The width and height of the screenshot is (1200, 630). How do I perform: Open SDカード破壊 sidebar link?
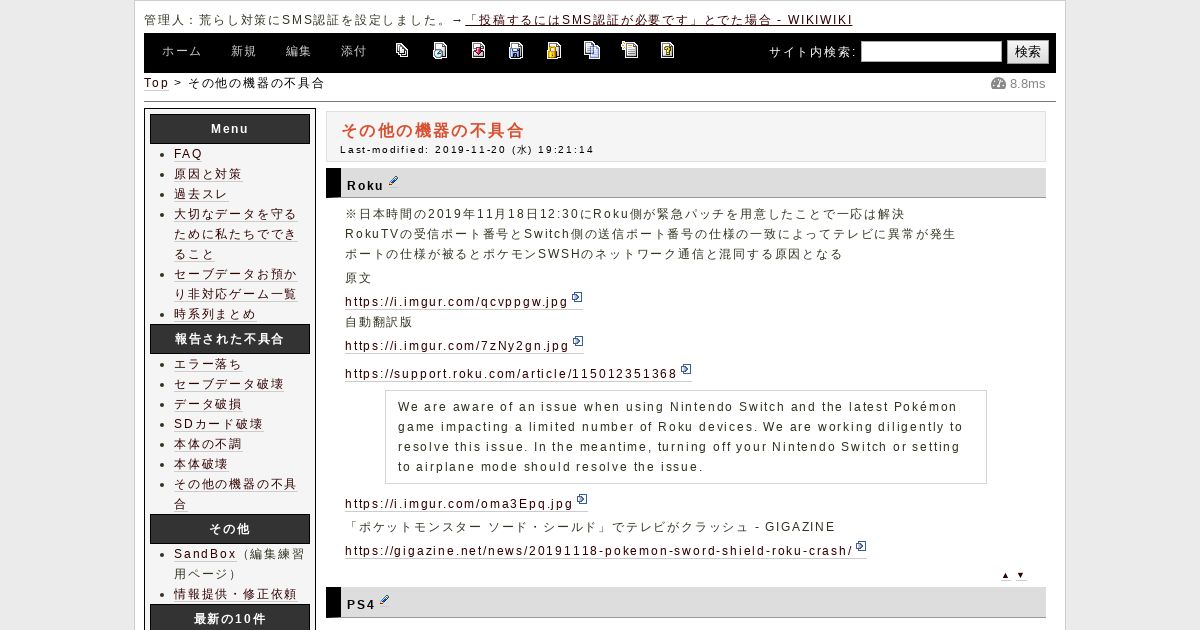point(218,424)
